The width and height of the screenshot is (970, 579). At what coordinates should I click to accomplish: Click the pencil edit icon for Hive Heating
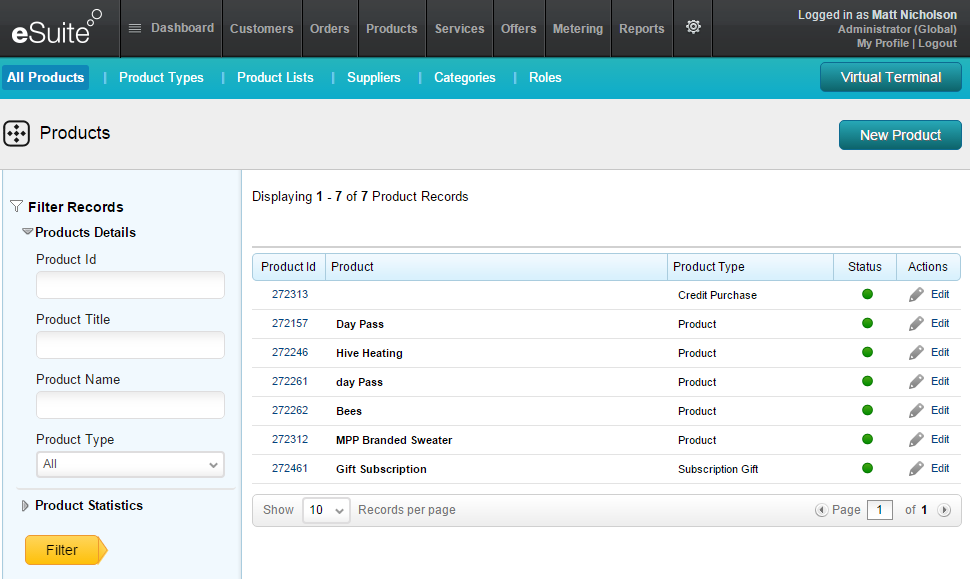tap(916, 353)
